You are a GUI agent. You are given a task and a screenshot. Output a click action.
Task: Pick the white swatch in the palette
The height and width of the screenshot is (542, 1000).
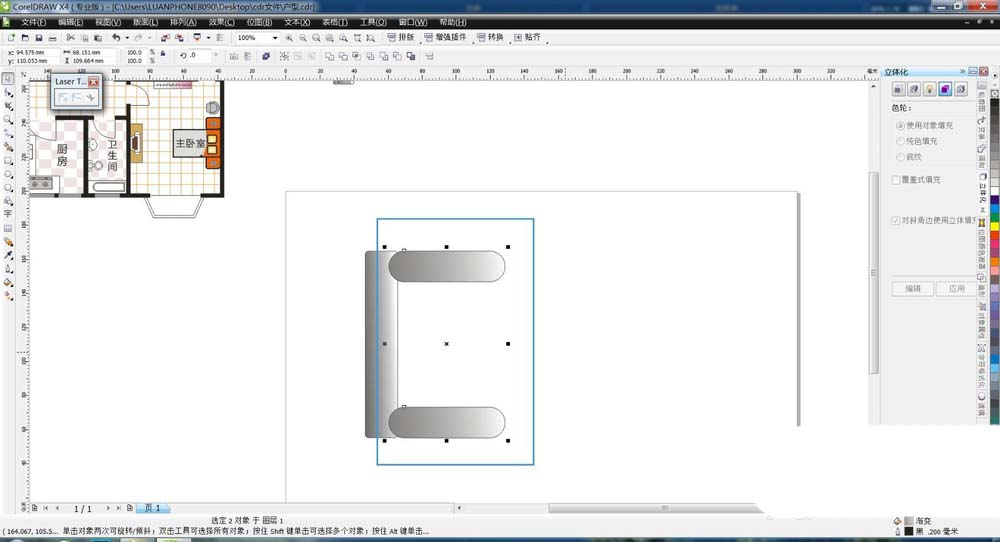(x=994, y=191)
